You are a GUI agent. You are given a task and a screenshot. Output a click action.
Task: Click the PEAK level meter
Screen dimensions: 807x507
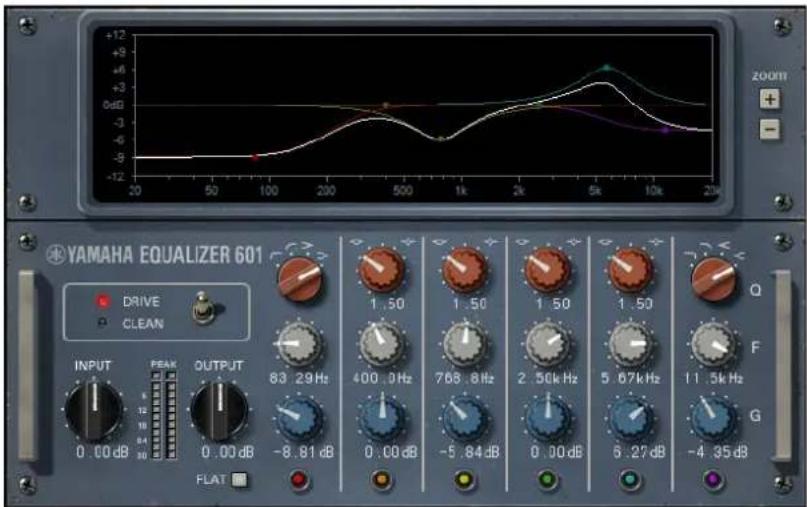coord(164,414)
